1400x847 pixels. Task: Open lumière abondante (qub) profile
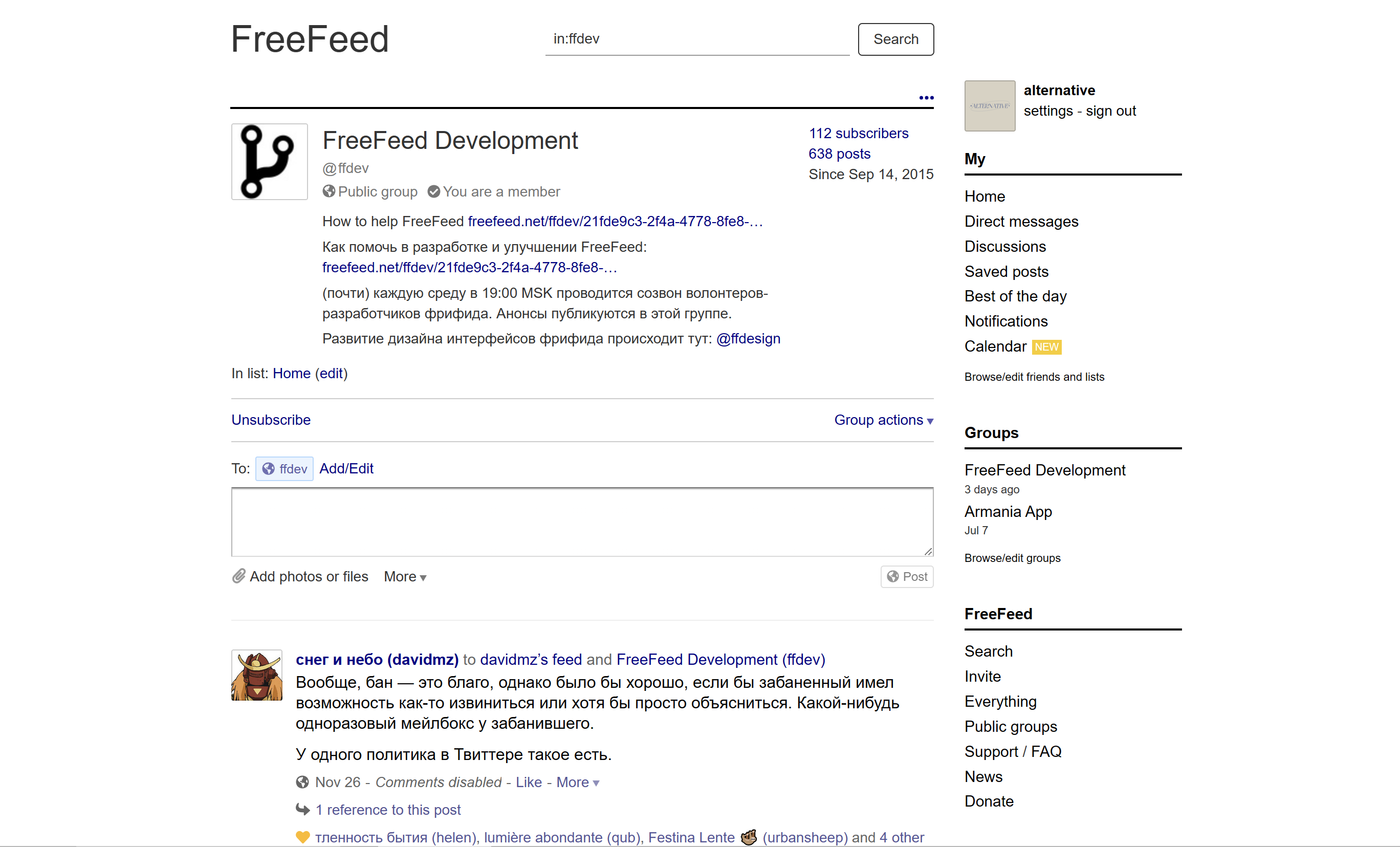tap(562, 837)
